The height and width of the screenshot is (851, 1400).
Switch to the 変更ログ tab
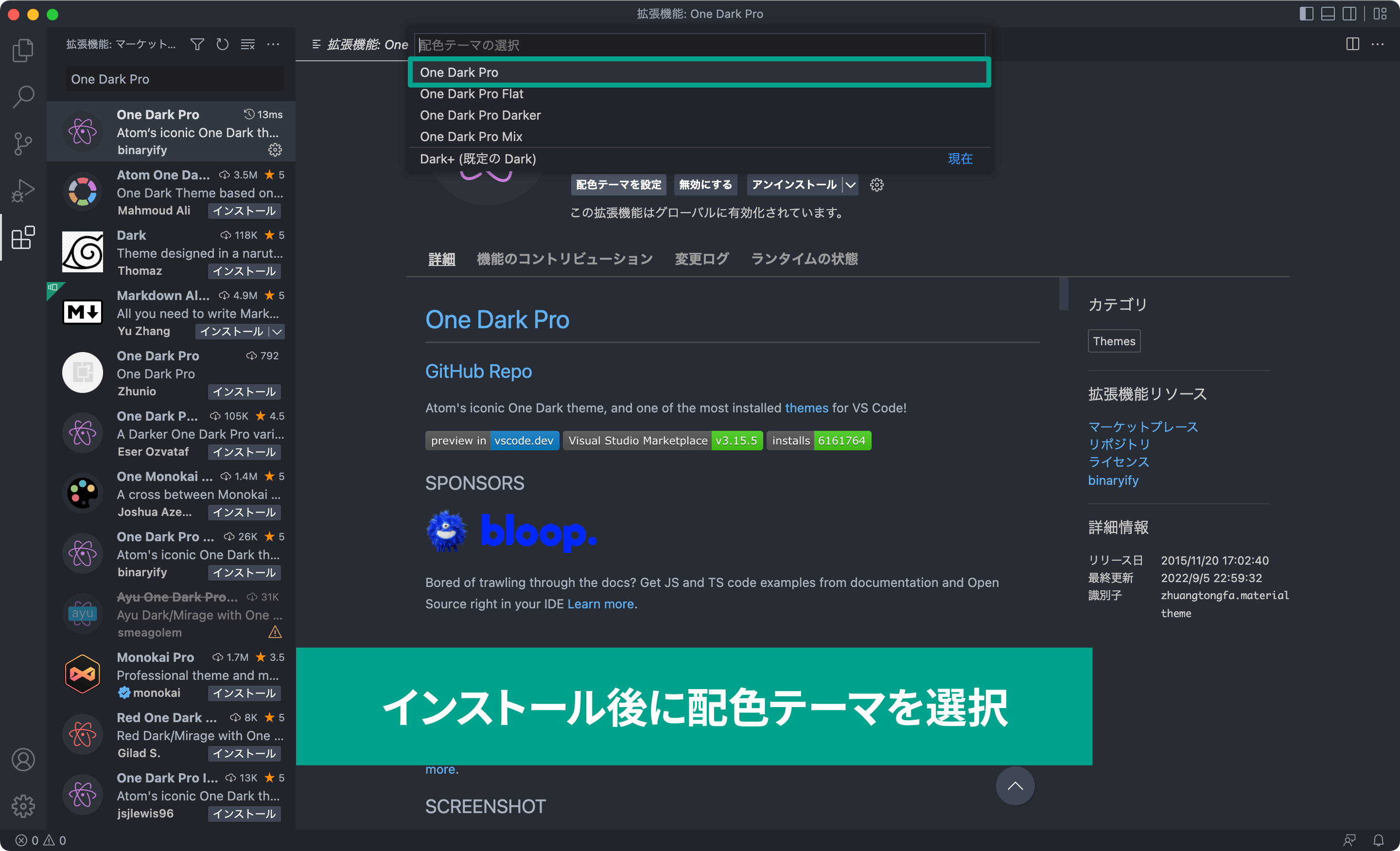point(702,259)
